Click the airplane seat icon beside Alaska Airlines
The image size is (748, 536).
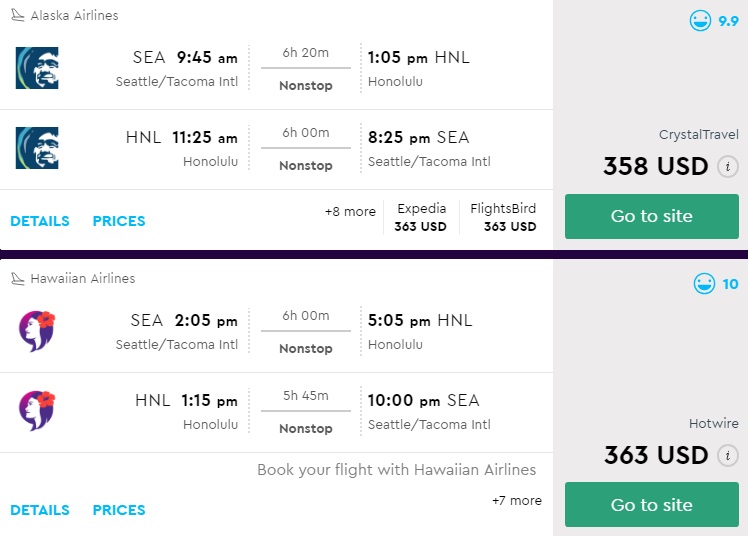tap(18, 16)
